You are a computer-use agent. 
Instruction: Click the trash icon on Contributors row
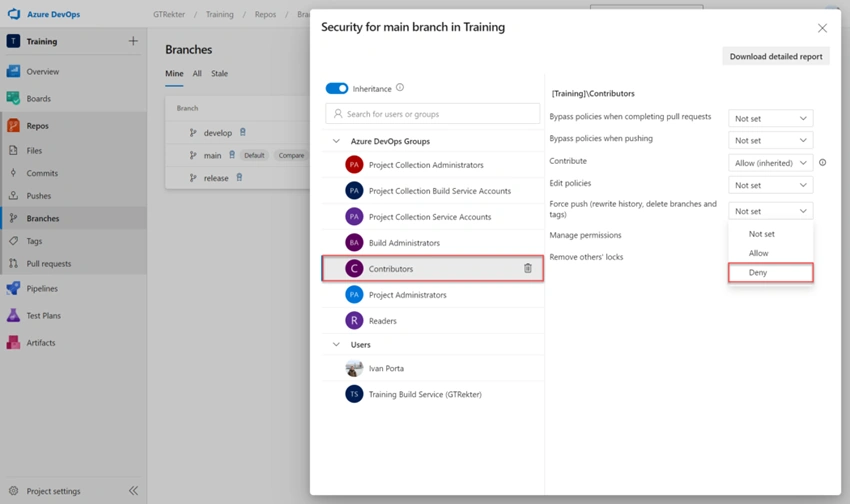coord(527,268)
